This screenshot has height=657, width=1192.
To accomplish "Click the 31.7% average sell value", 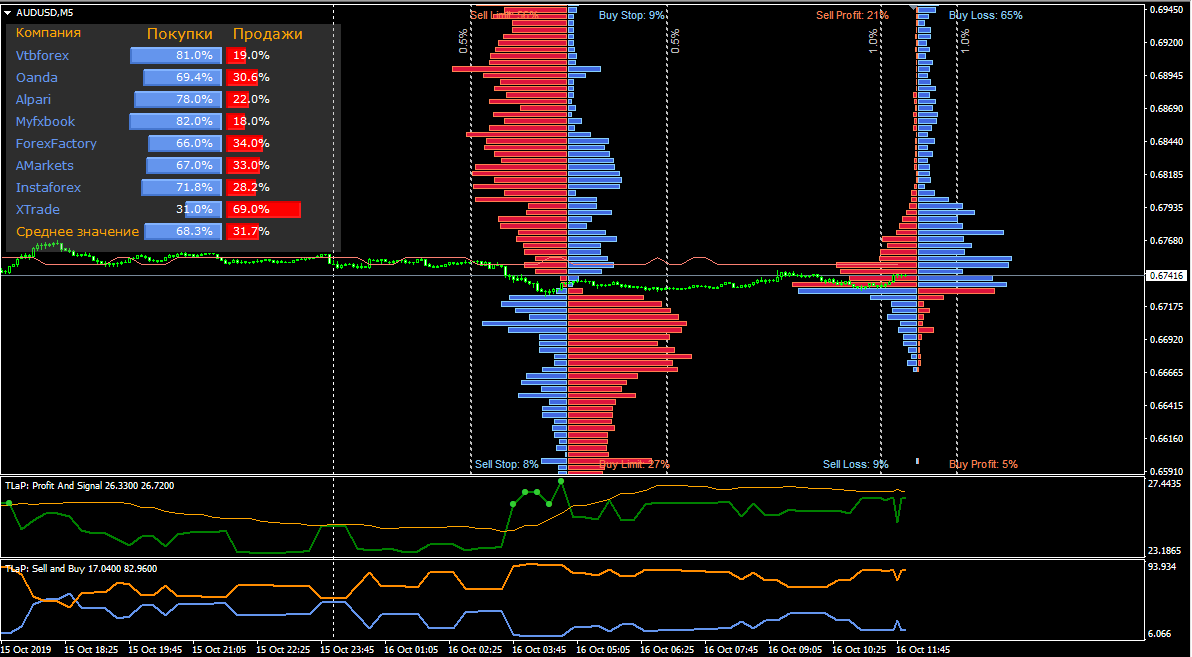I will tap(251, 231).
